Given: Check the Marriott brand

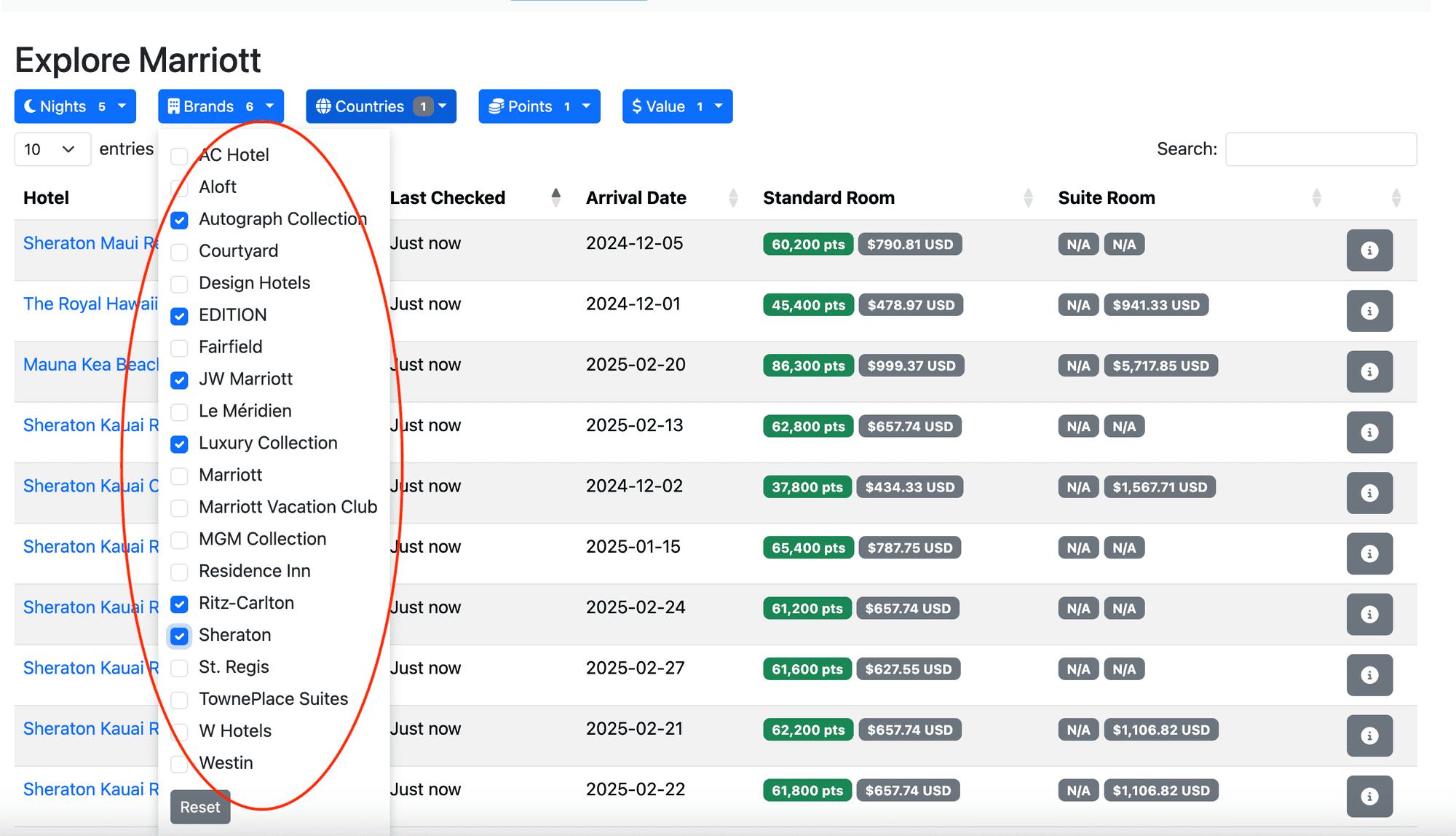Looking at the screenshot, I should (179, 476).
